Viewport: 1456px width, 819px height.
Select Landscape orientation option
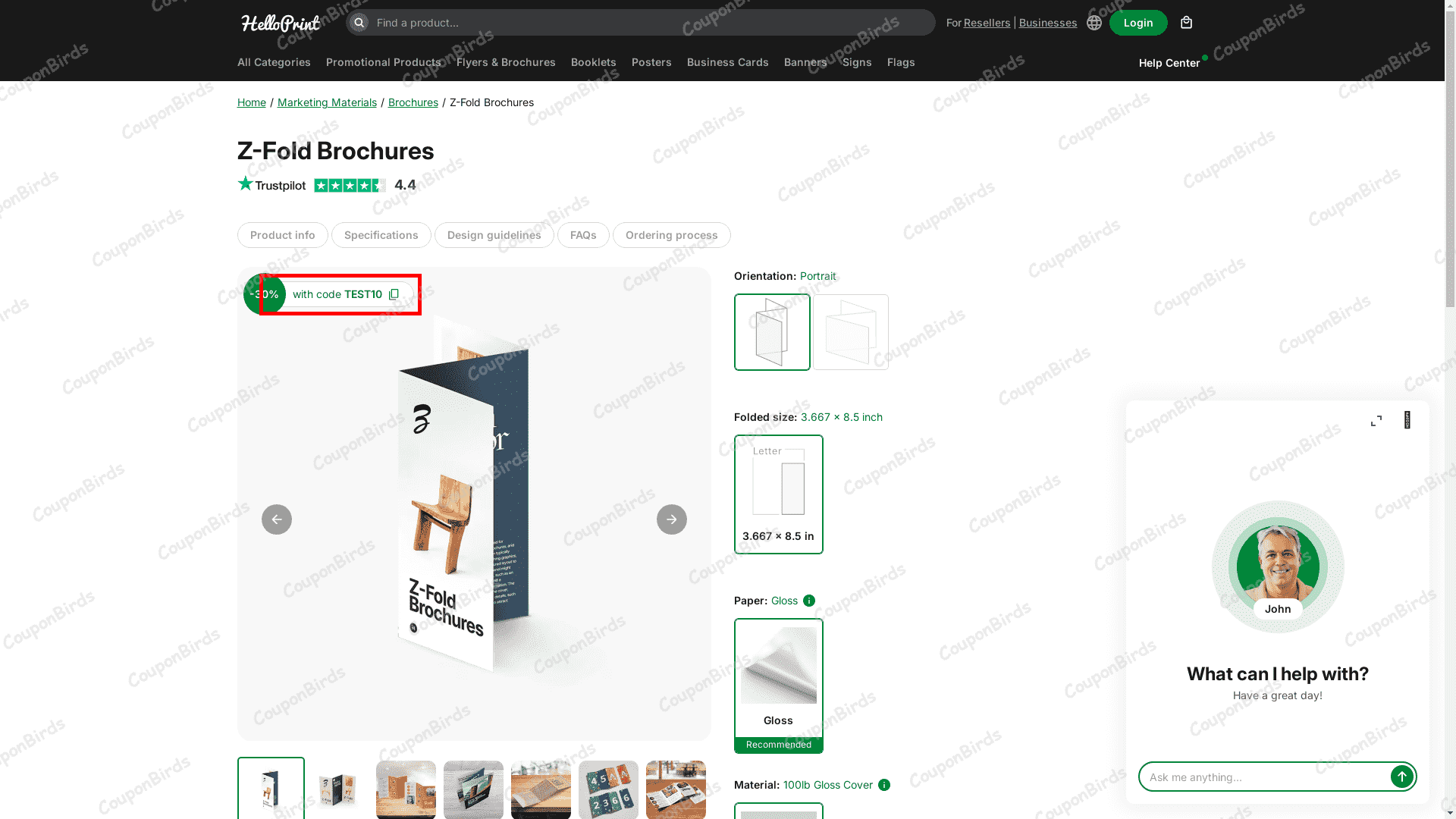point(851,332)
